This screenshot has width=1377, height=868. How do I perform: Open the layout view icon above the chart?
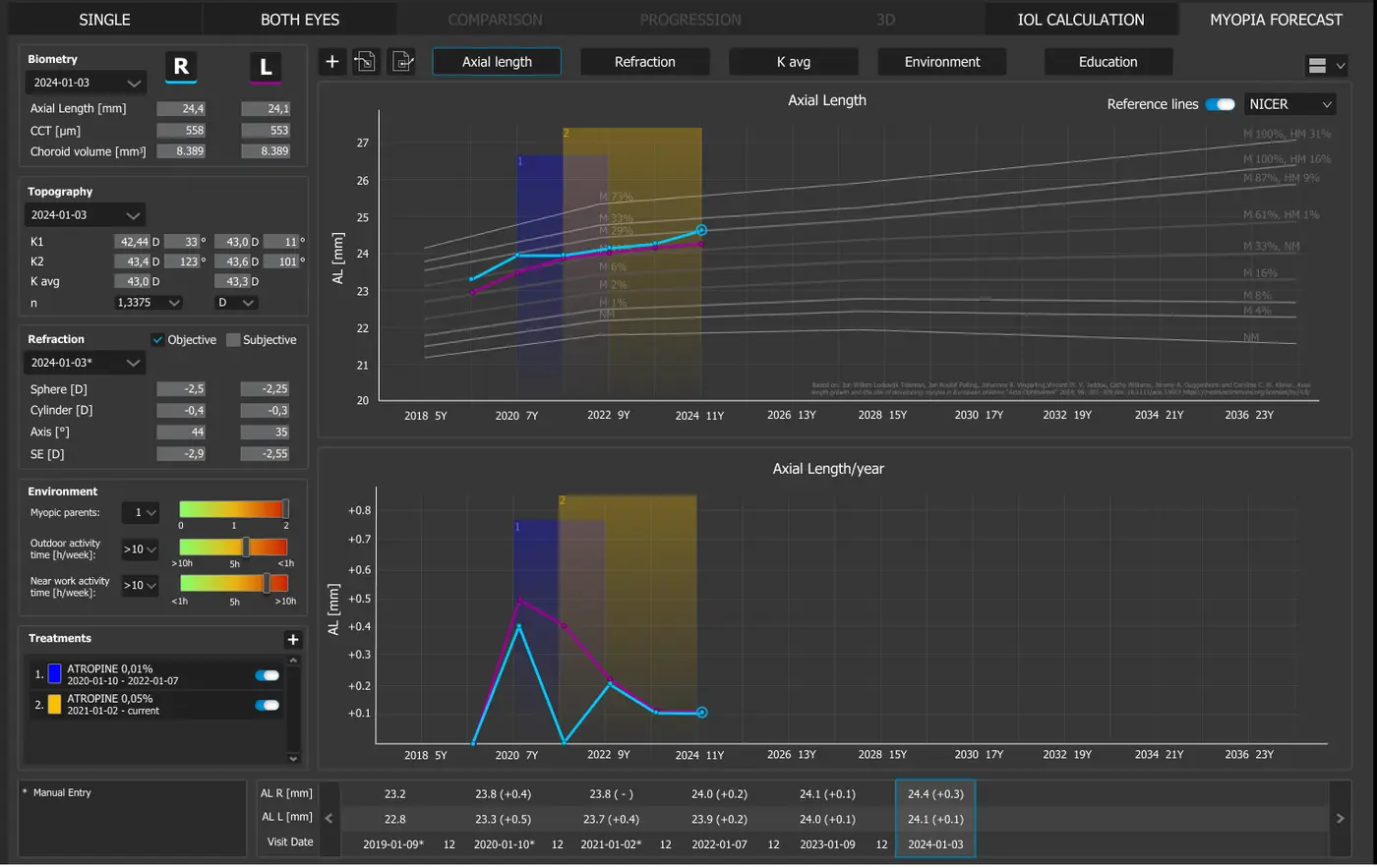(1326, 66)
